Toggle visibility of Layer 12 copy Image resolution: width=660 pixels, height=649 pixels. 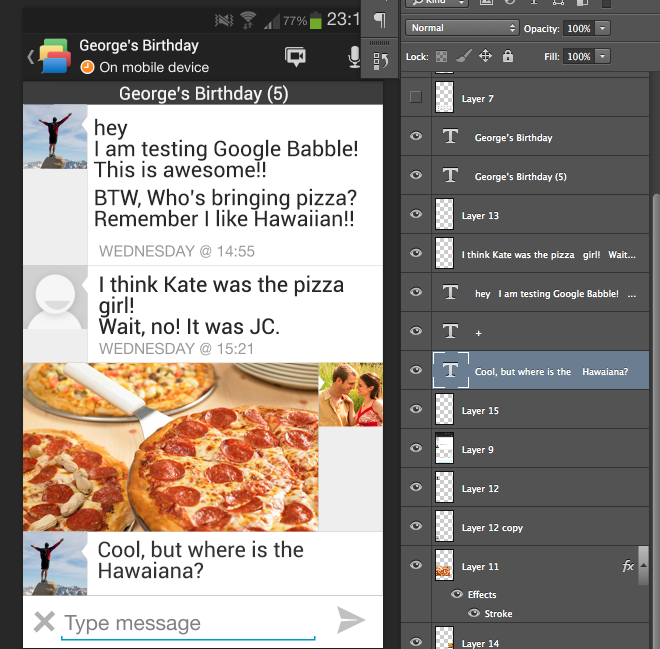coord(416,526)
